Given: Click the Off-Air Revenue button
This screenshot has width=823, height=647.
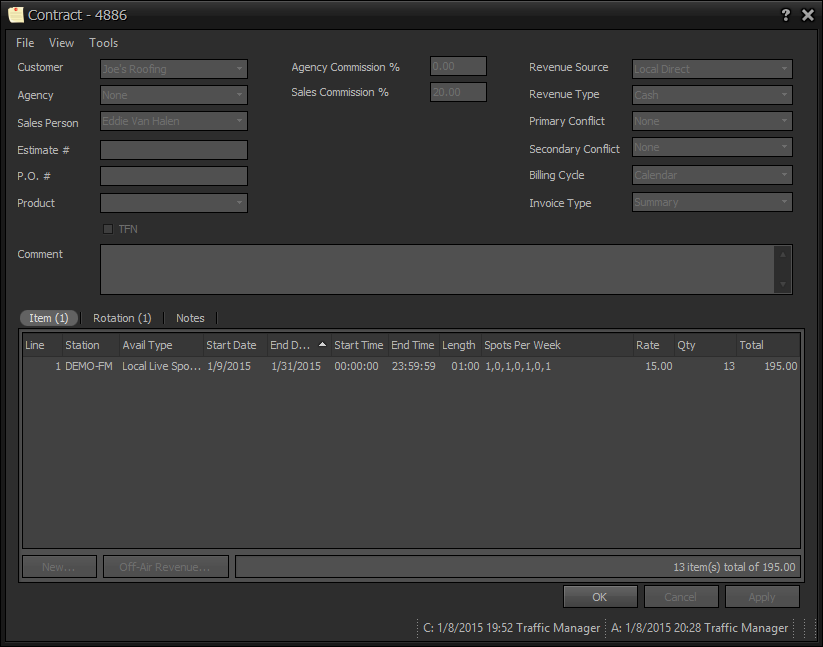Looking at the screenshot, I should click(166, 567).
